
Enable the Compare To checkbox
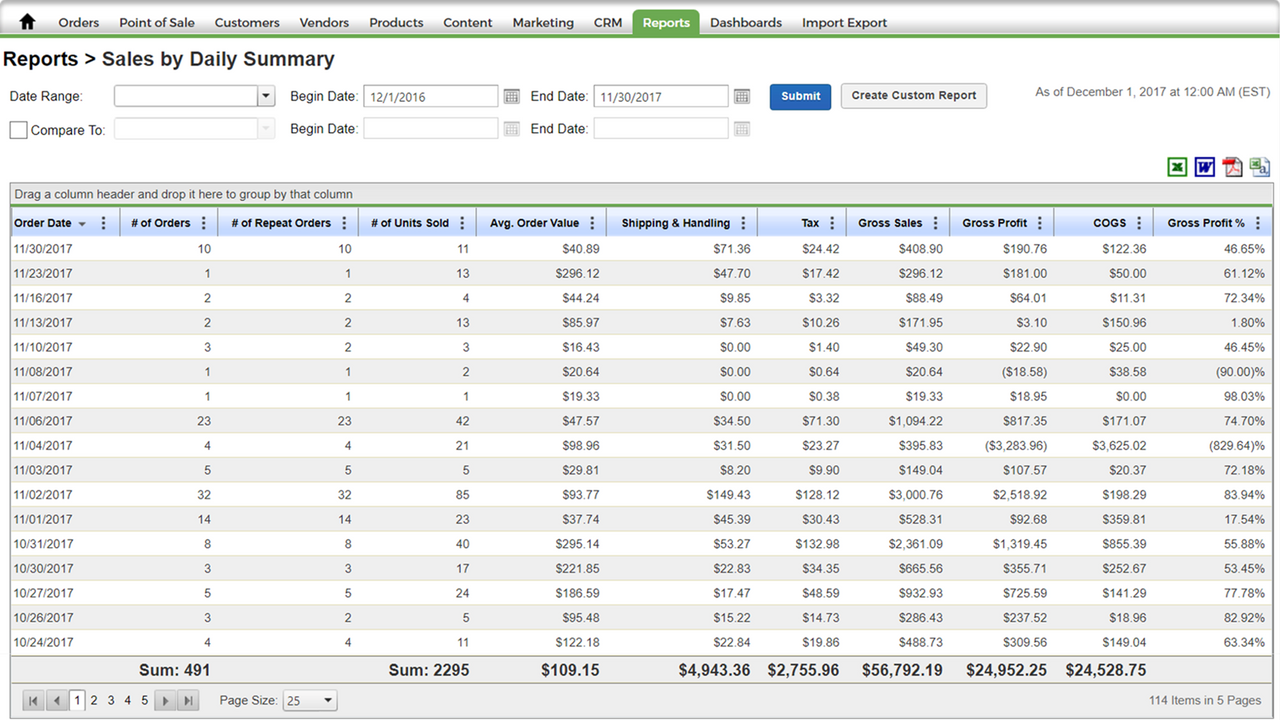click(18, 130)
